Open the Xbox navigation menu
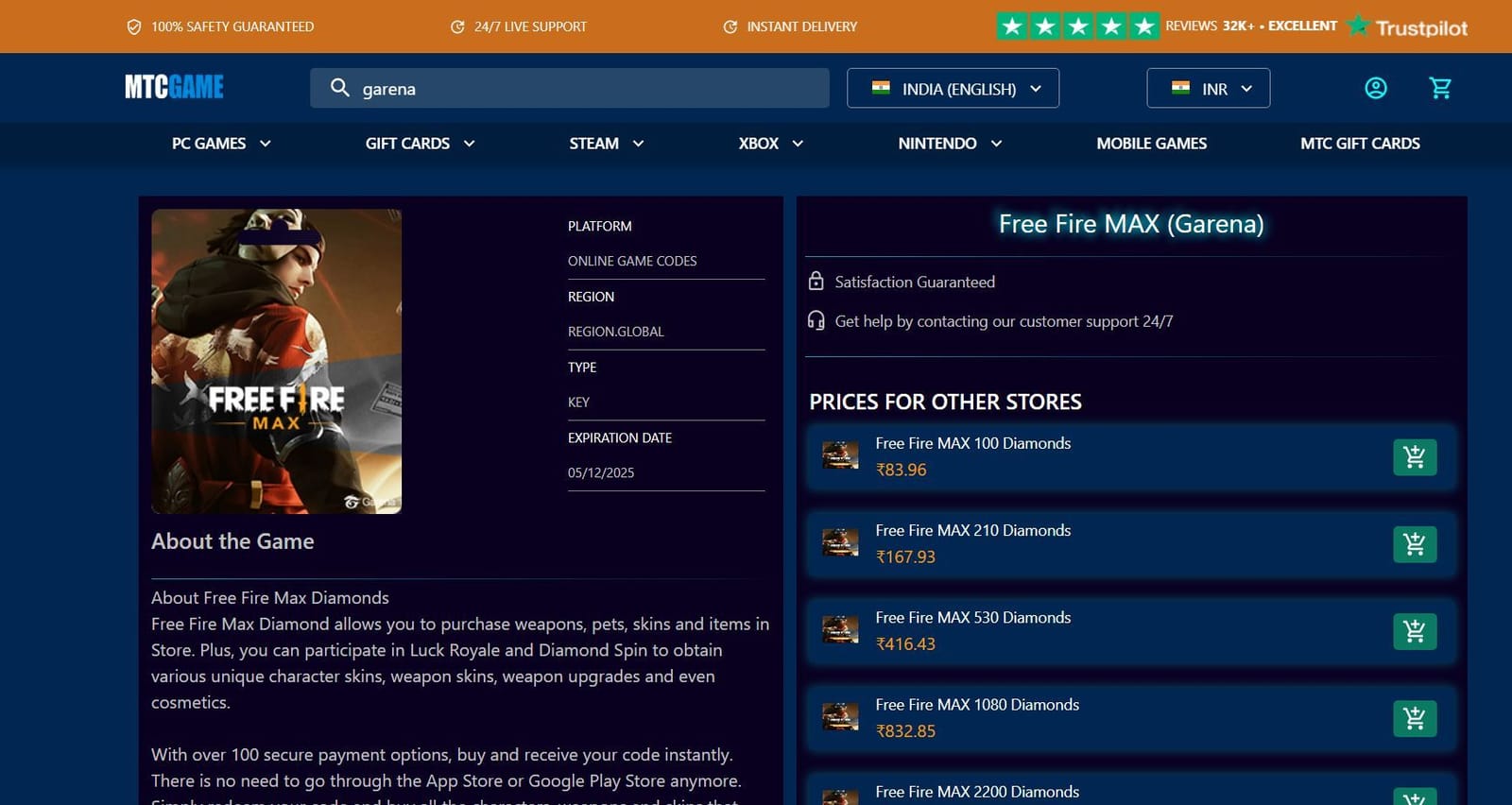This screenshot has width=1512, height=805. 770,144
